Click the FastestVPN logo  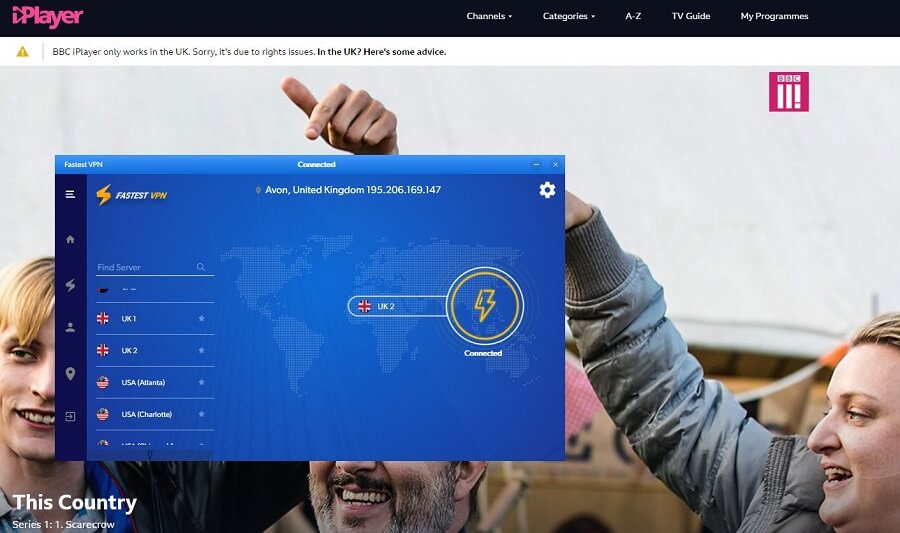pyautogui.click(x=131, y=195)
